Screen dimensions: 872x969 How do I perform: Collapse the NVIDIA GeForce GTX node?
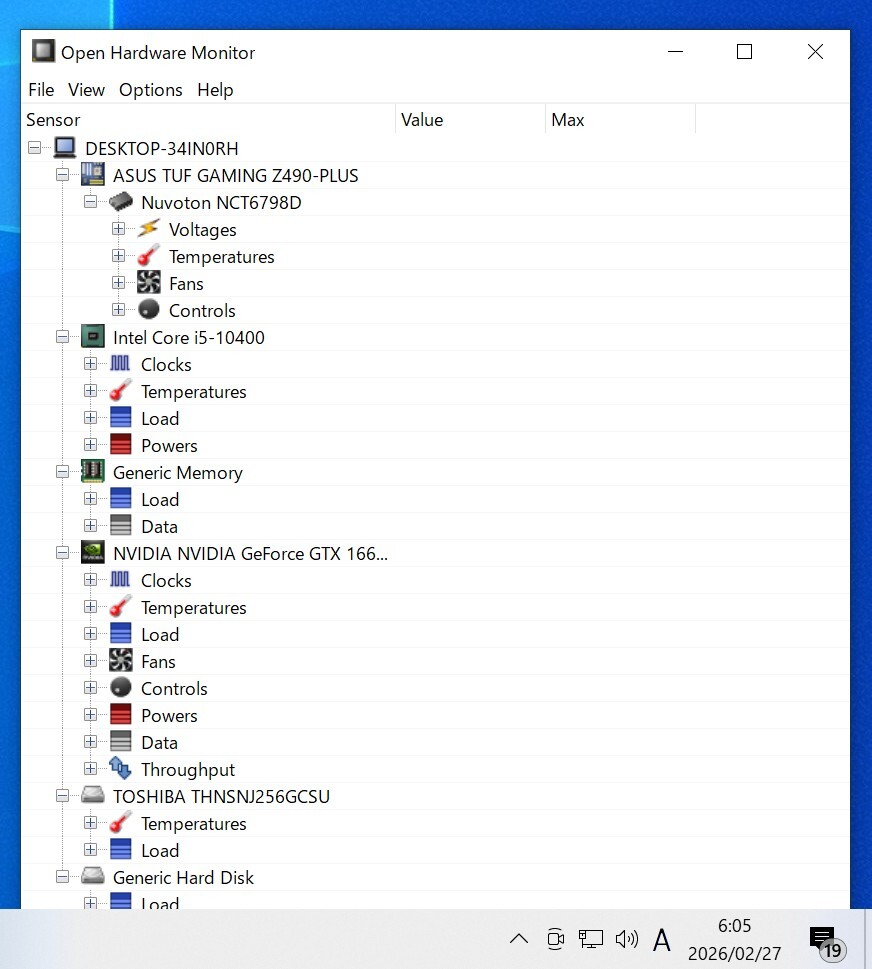click(62, 552)
